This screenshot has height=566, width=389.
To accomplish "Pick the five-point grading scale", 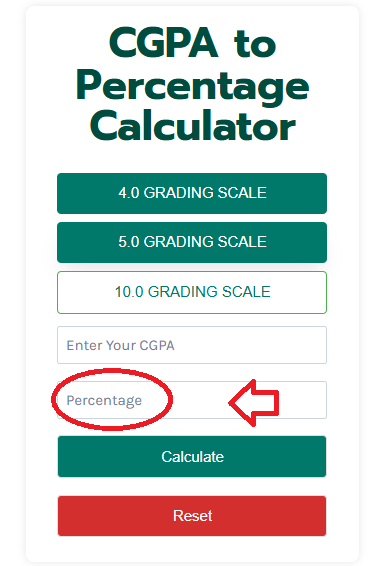I will [x=192, y=242].
